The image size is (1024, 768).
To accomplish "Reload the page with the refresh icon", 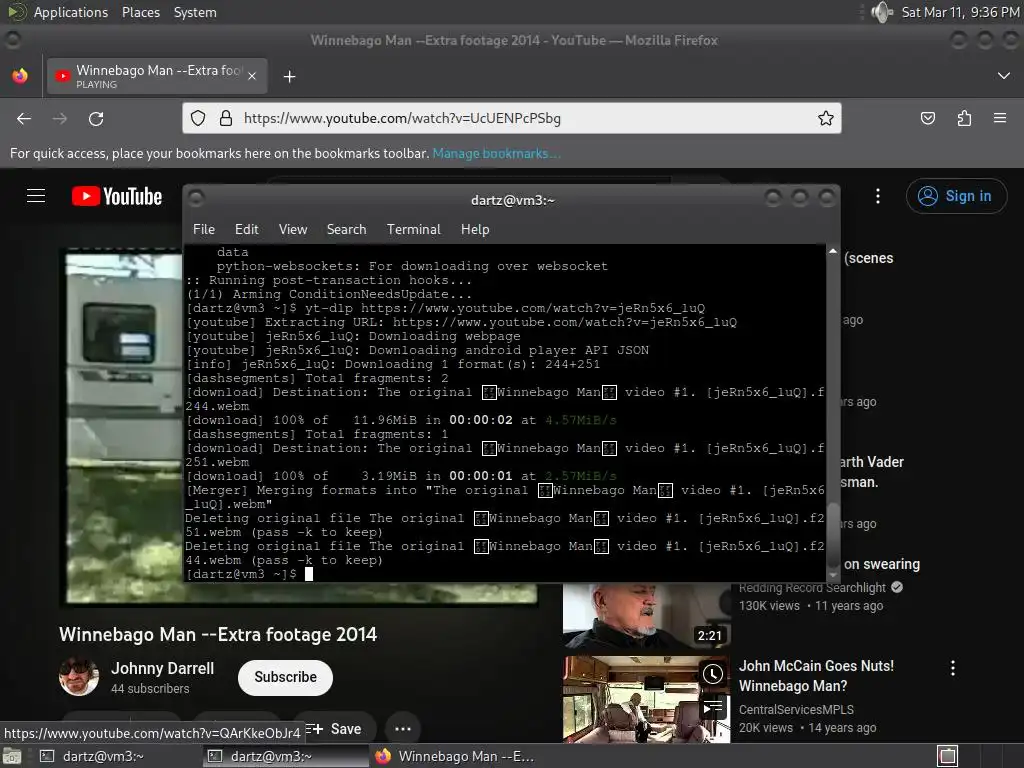I will point(96,118).
